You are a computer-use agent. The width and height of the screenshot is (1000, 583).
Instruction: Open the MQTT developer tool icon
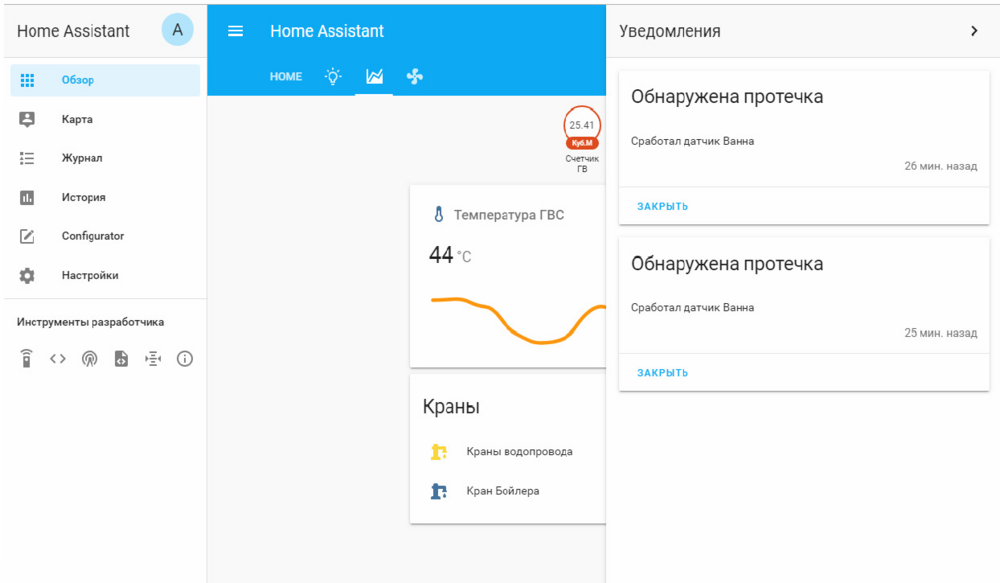pyautogui.click(x=153, y=359)
